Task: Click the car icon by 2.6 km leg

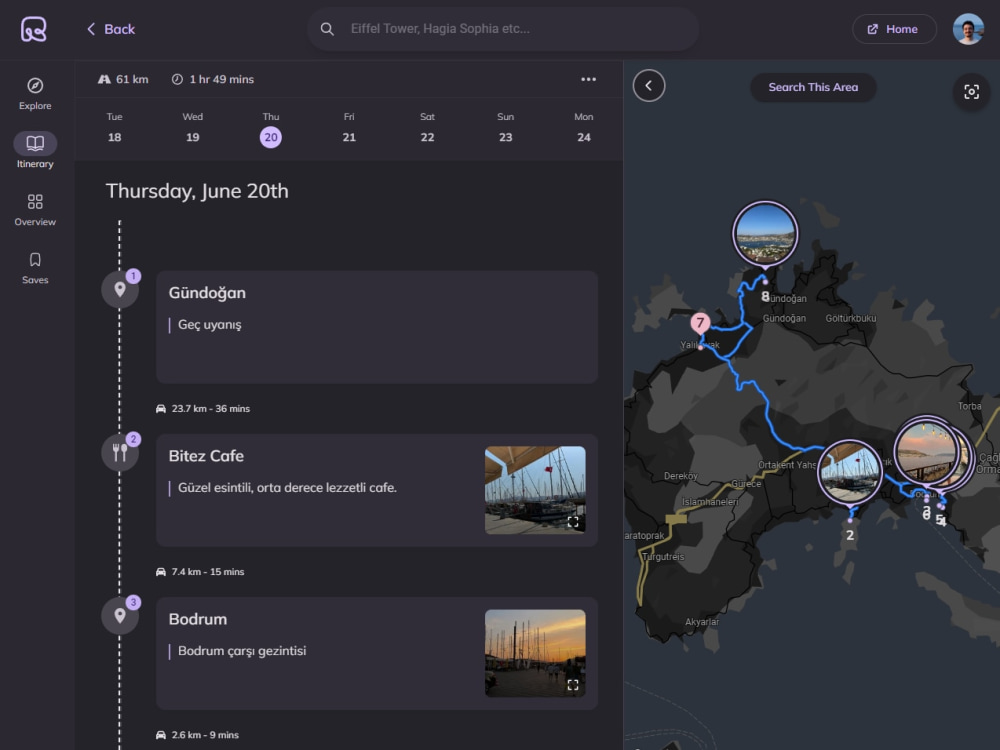Action: coord(161,735)
